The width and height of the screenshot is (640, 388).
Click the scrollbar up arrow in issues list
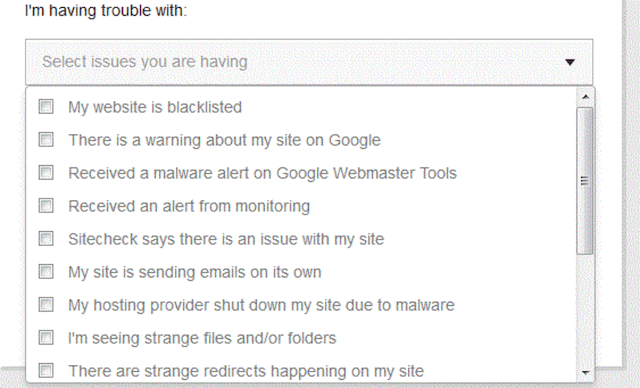coord(585,97)
